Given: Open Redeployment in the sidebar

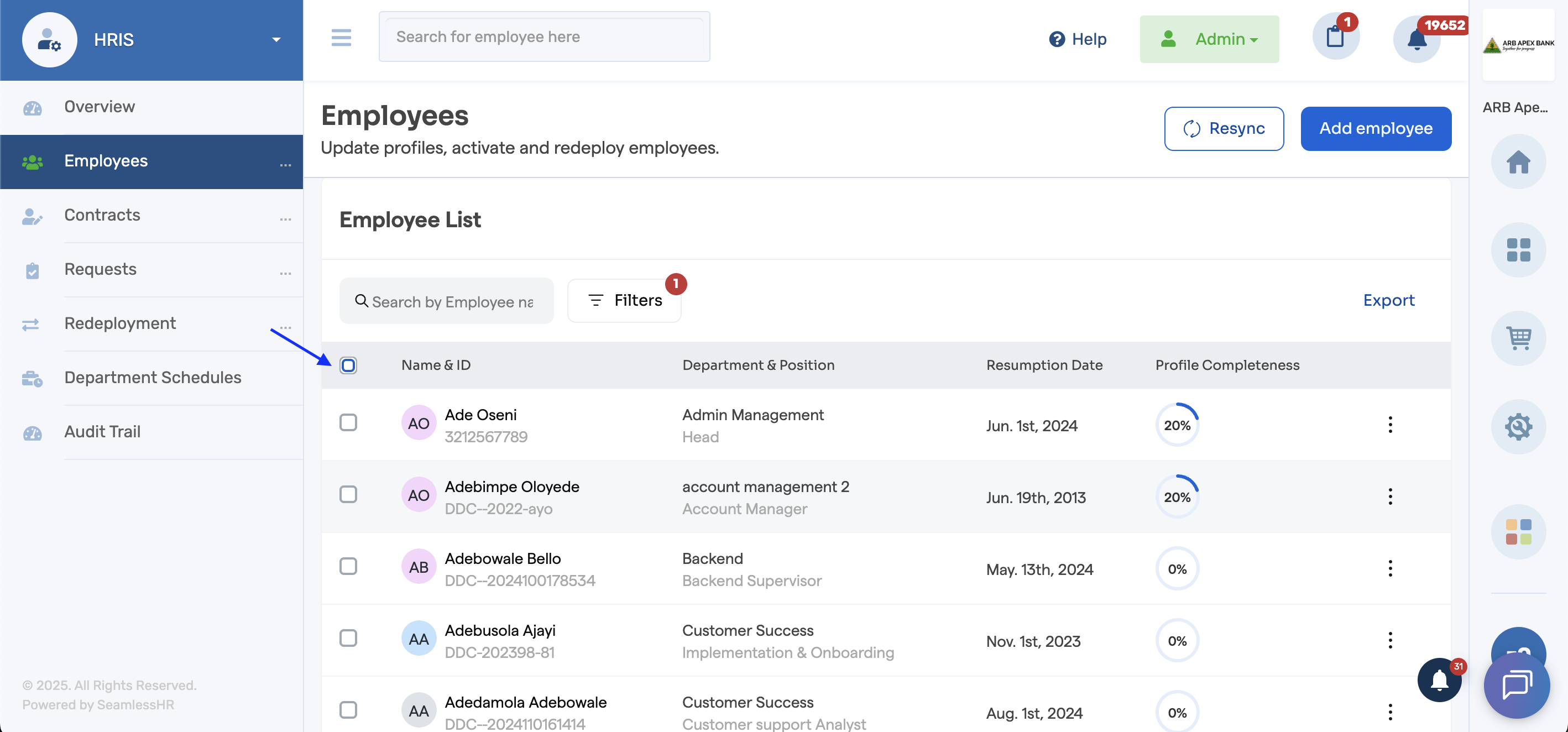Looking at the screenshot, I should (151, 324).
